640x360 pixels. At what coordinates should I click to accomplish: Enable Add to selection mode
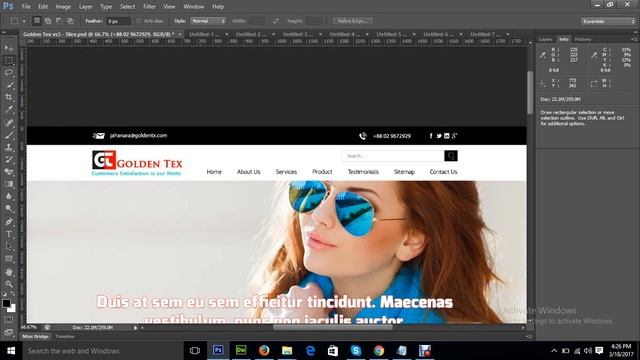(x=48, y=20)
